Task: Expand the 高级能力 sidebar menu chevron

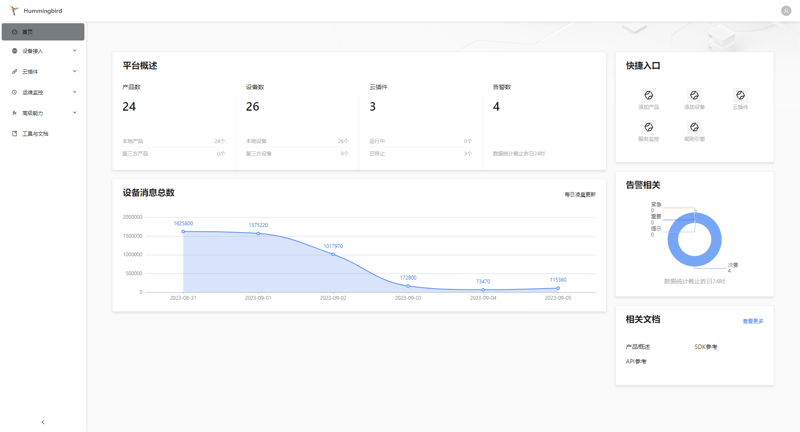Action: pos(74,113)
